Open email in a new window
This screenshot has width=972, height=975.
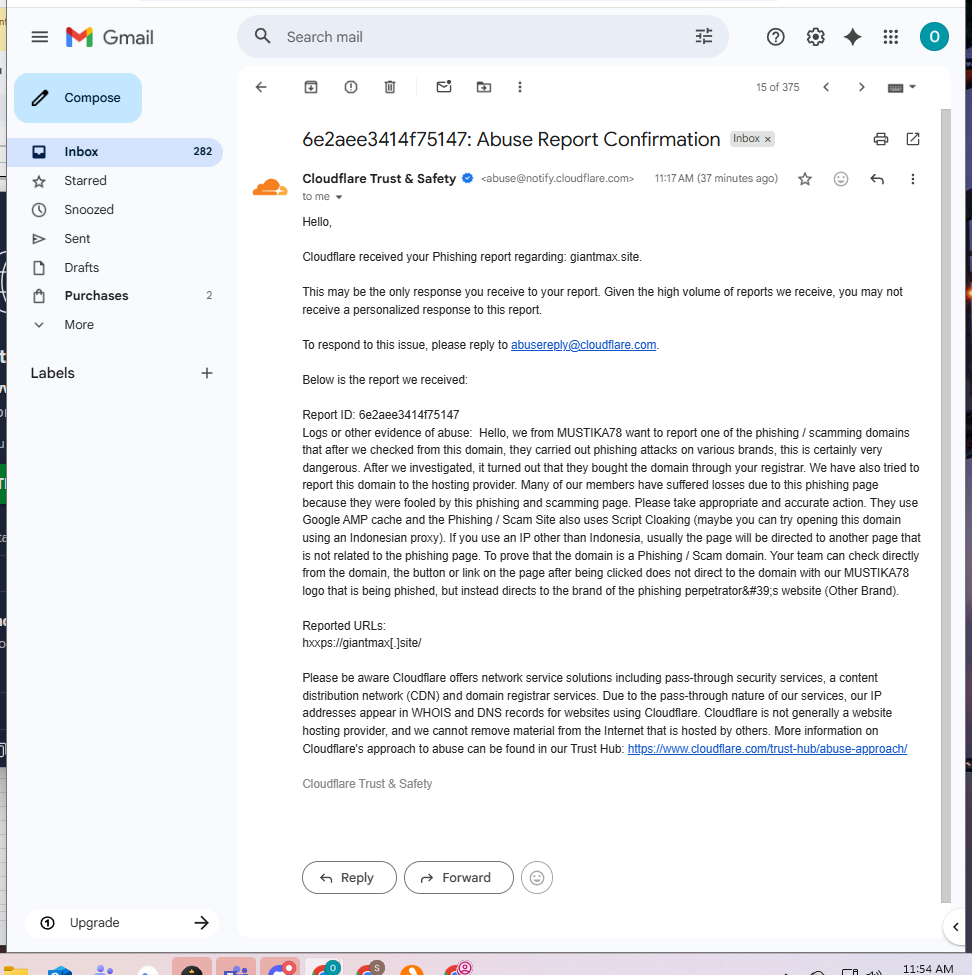(913, 139)
